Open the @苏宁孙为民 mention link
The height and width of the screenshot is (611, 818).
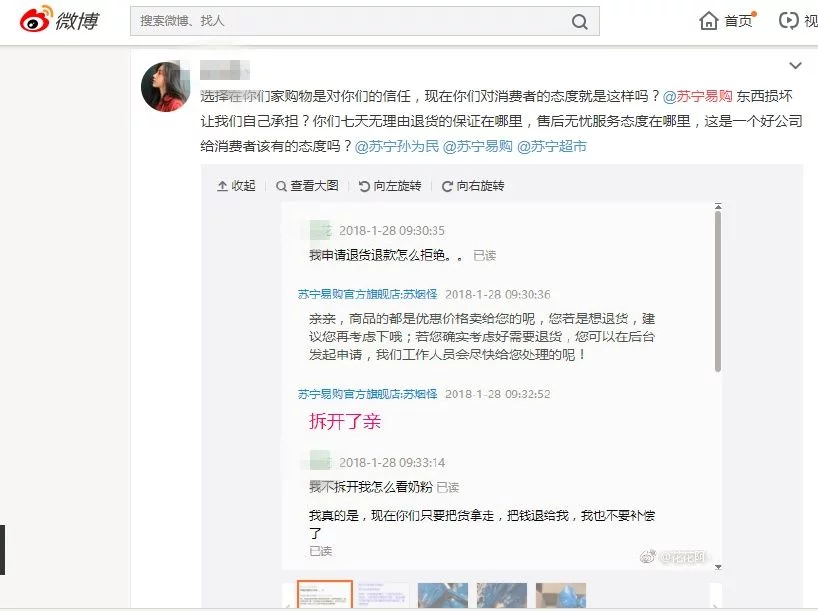[396, 146]
